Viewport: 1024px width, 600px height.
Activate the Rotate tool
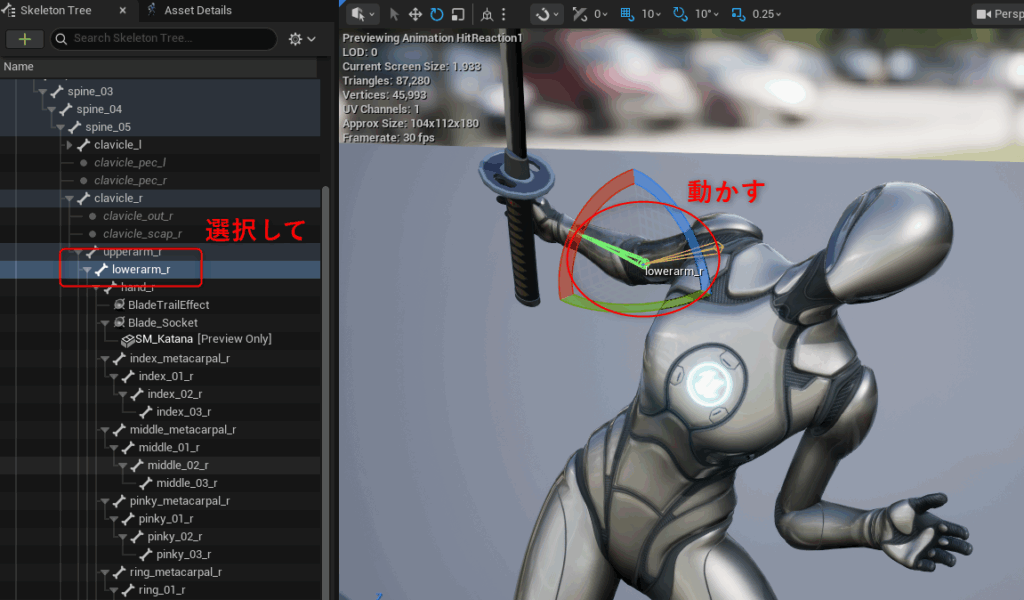coord(436,14)
